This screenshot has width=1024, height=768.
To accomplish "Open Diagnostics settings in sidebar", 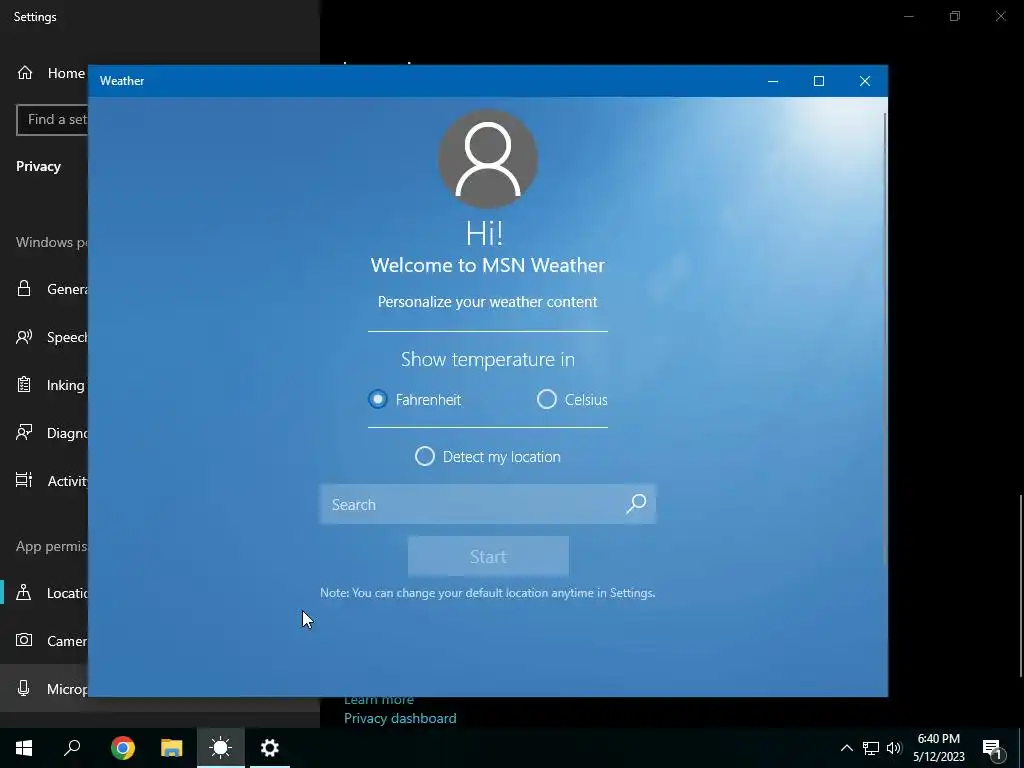I will click(46, 433).
